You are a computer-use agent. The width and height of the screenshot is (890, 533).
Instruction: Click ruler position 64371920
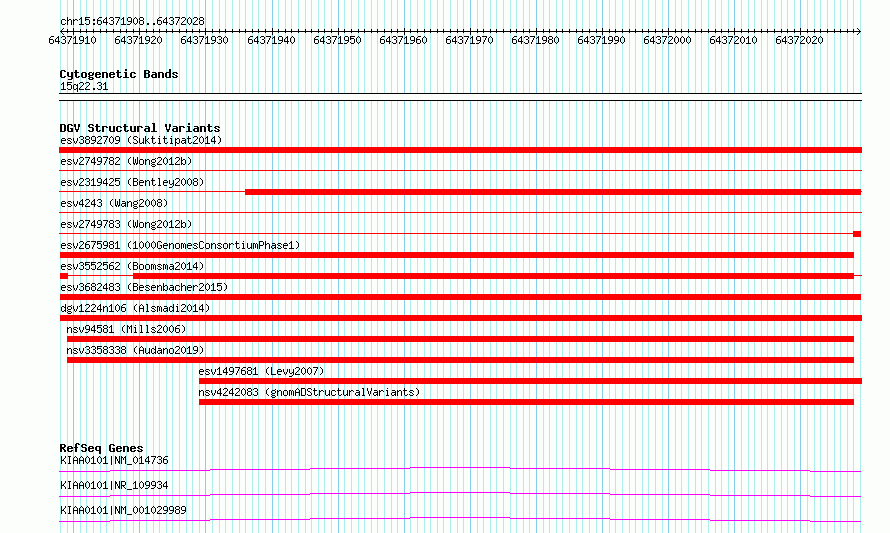coord(138,40)
